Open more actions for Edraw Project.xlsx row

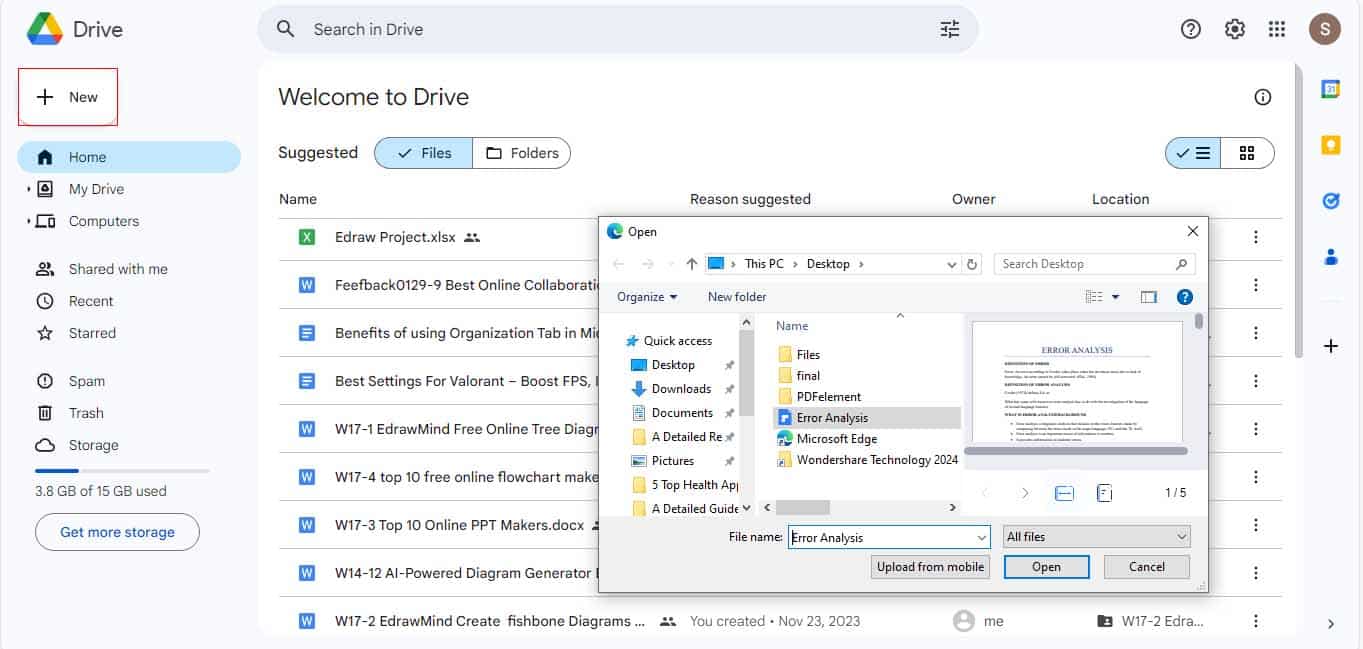(x=1256, y=237)
